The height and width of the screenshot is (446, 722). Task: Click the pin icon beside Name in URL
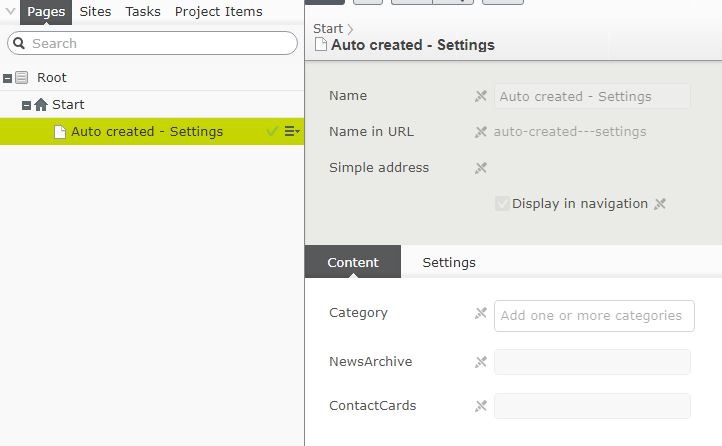click(481, 132)
